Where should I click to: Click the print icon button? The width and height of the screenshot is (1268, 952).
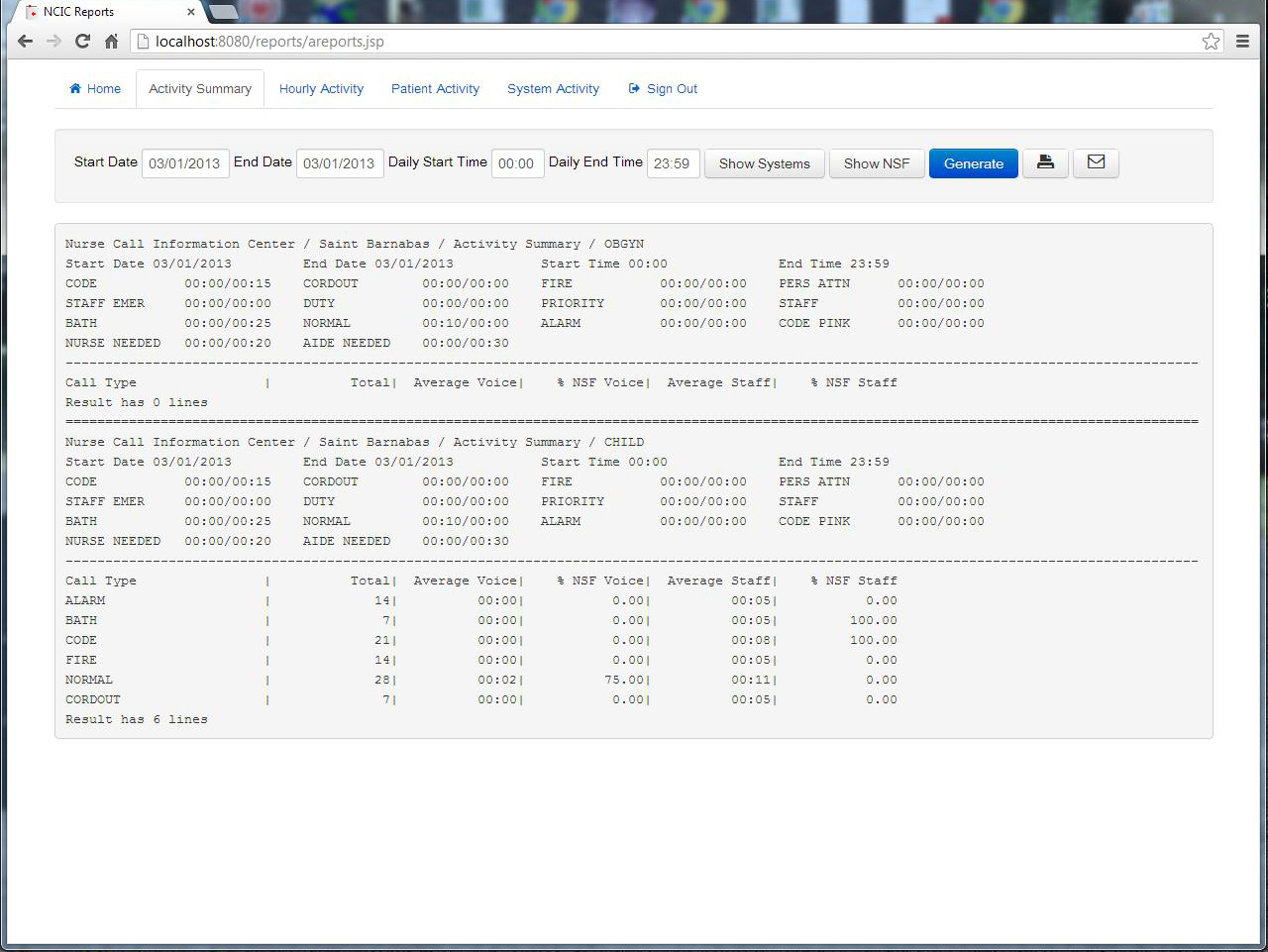[x=1045, y=162]
